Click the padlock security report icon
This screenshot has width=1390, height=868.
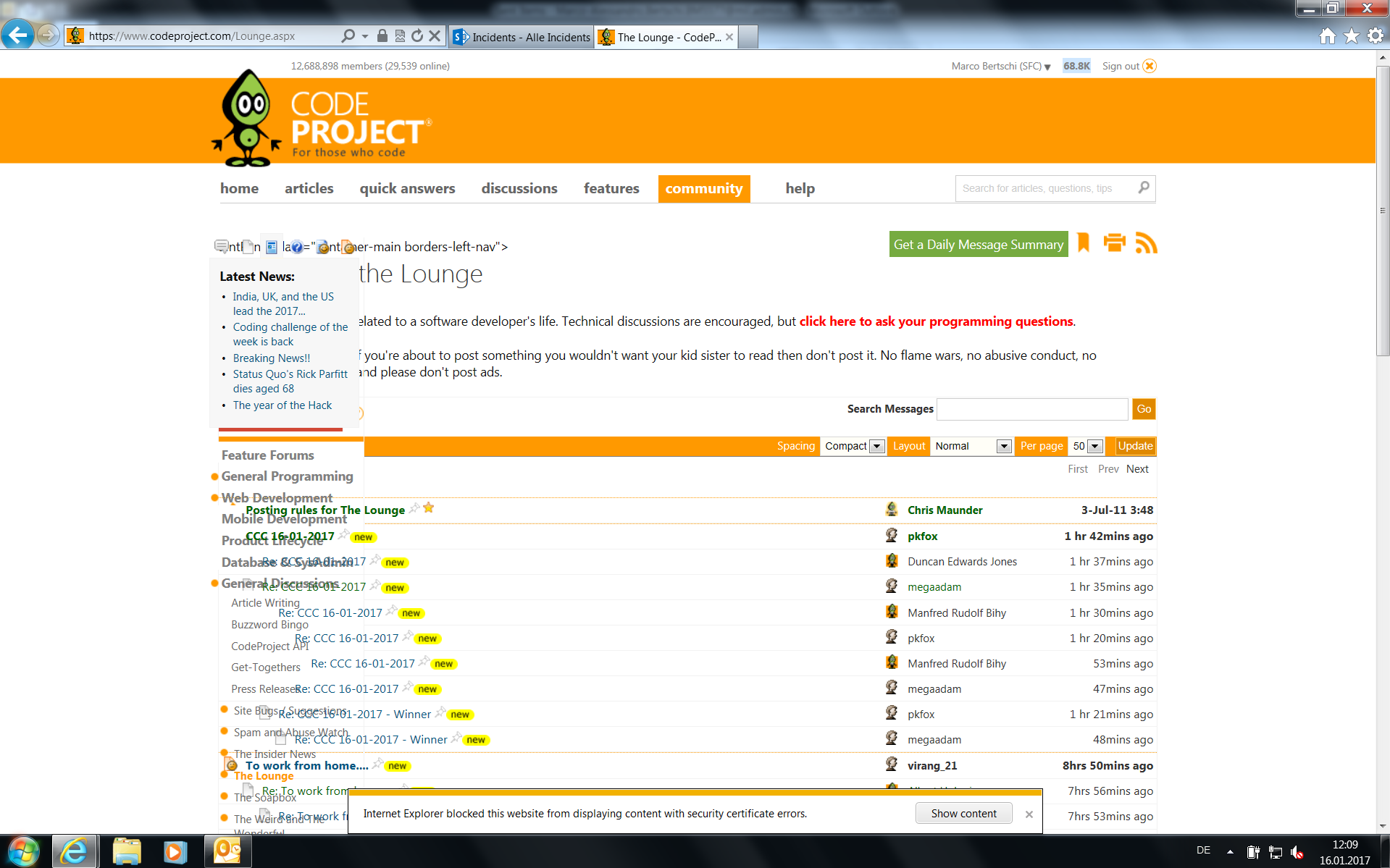click(x=382, y=35)
